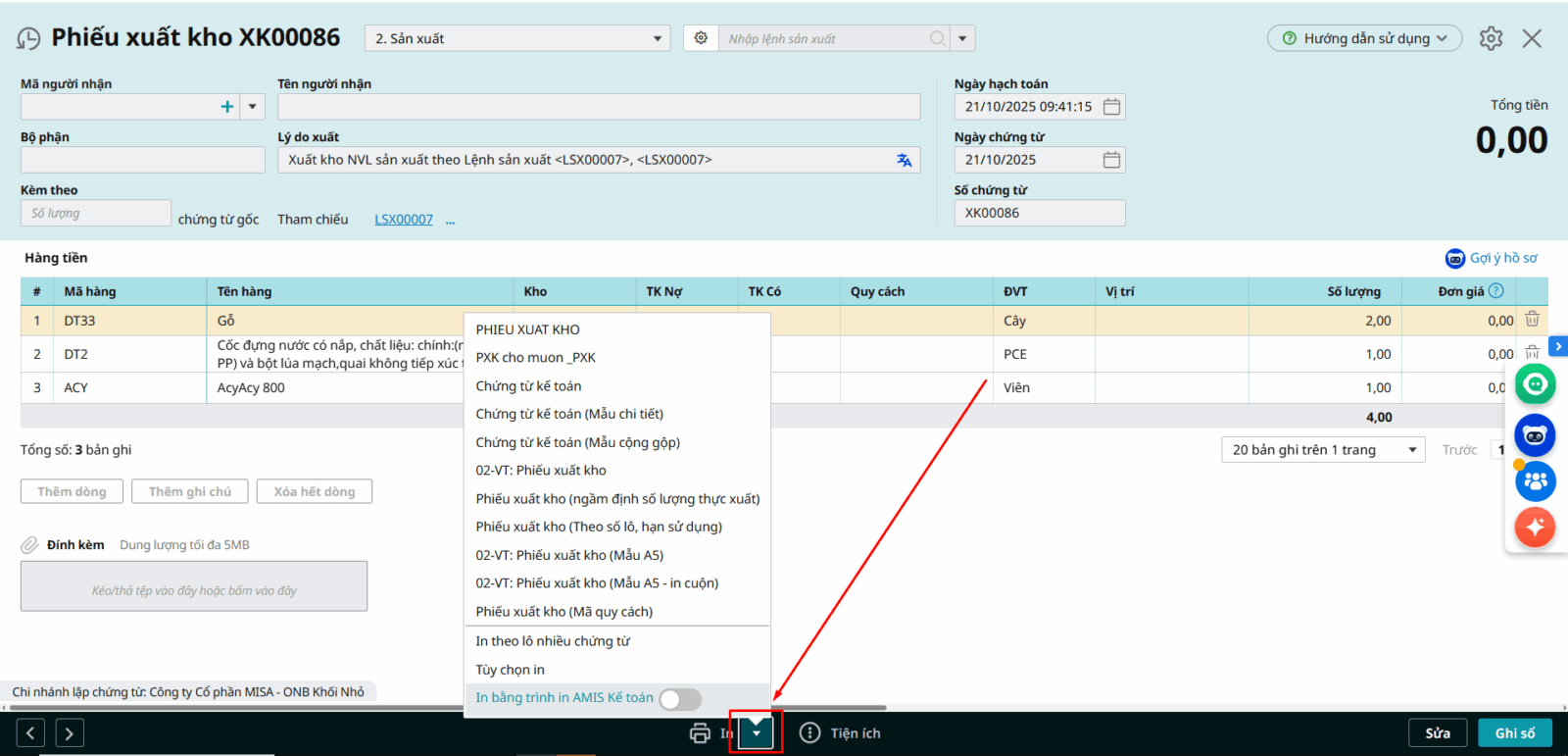Open calendar picker for Ngày chứng từ

[1111, 160]
